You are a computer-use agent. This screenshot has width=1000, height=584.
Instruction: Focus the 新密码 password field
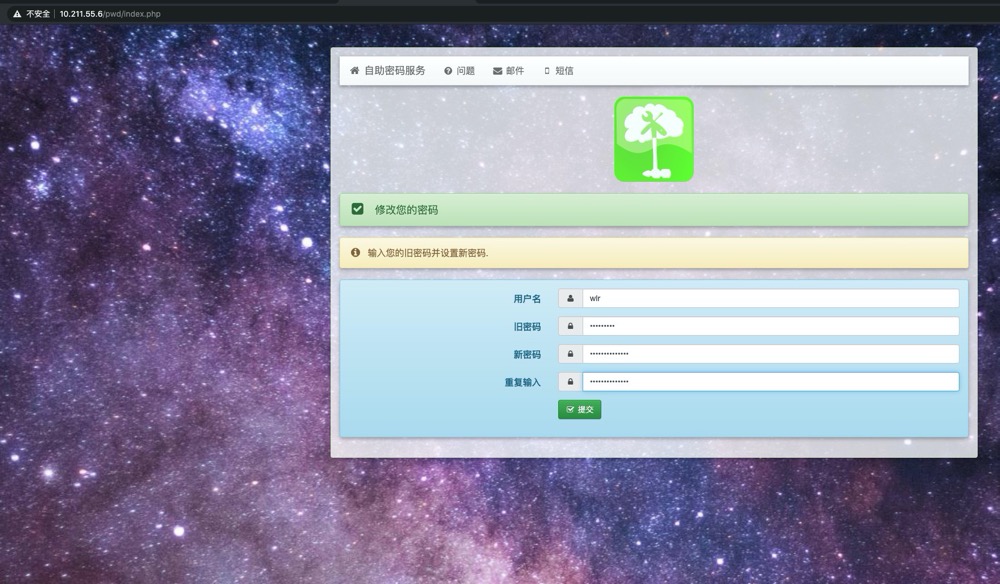(x=770, y=354)
